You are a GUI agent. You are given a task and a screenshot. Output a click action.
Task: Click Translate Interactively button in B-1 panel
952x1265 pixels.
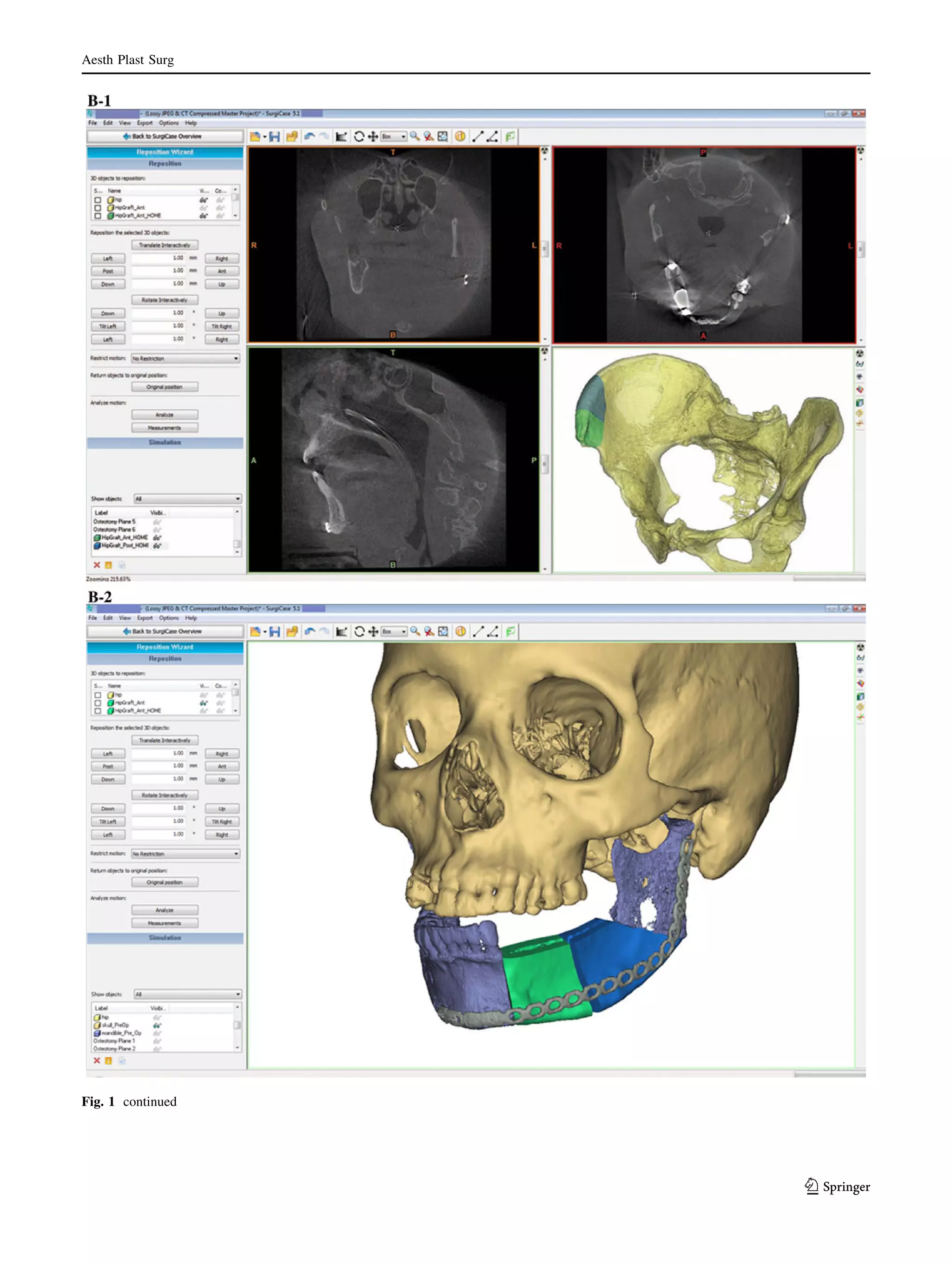(165, 245)
